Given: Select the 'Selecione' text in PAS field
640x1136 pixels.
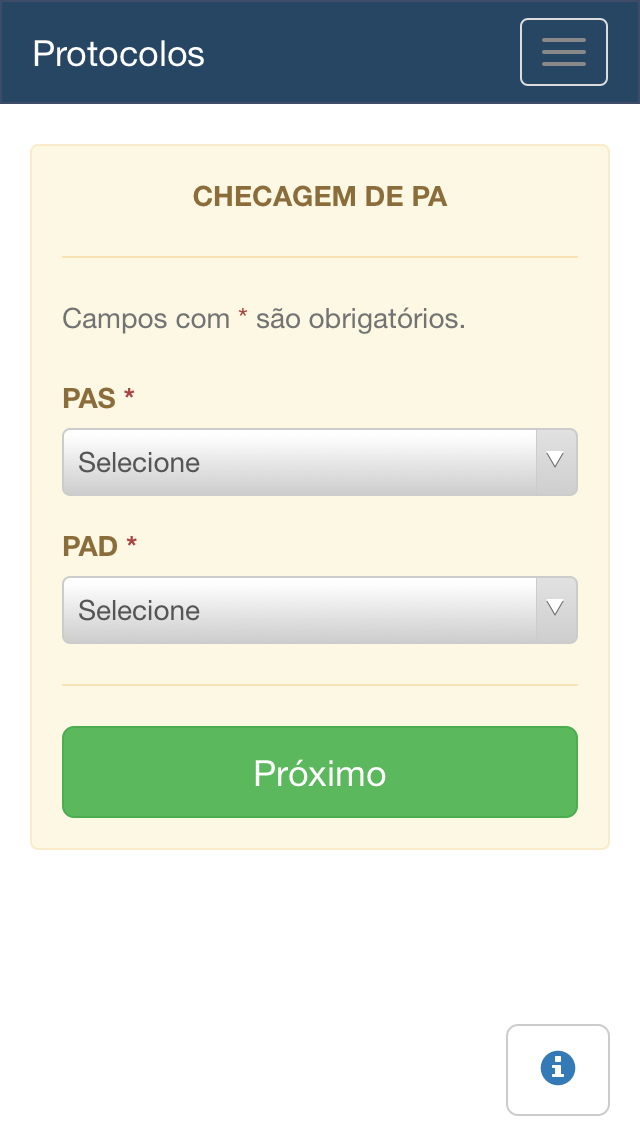Looking at the screenshot, I should pyautogui.click(x=139, y=463).
